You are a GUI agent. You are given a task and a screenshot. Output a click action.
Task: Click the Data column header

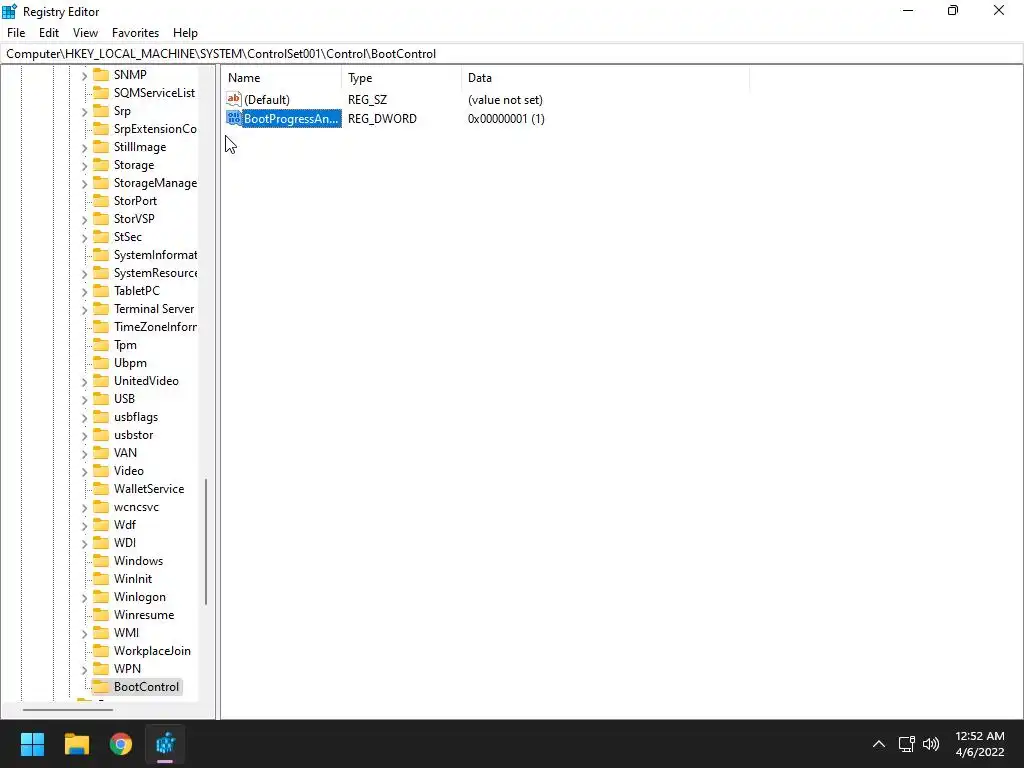tap(605, 78)
